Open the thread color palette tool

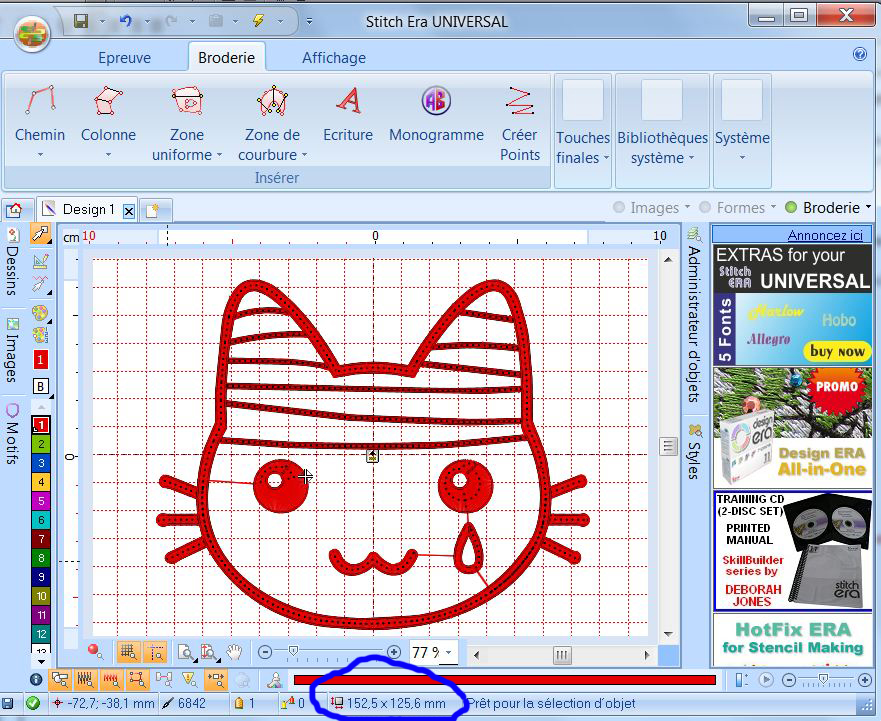coord(39,312)
